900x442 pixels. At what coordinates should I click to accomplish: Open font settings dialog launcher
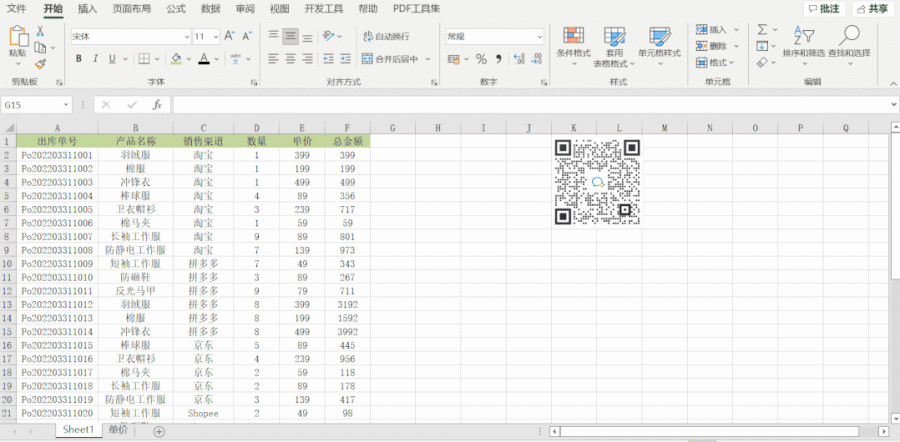254,83
